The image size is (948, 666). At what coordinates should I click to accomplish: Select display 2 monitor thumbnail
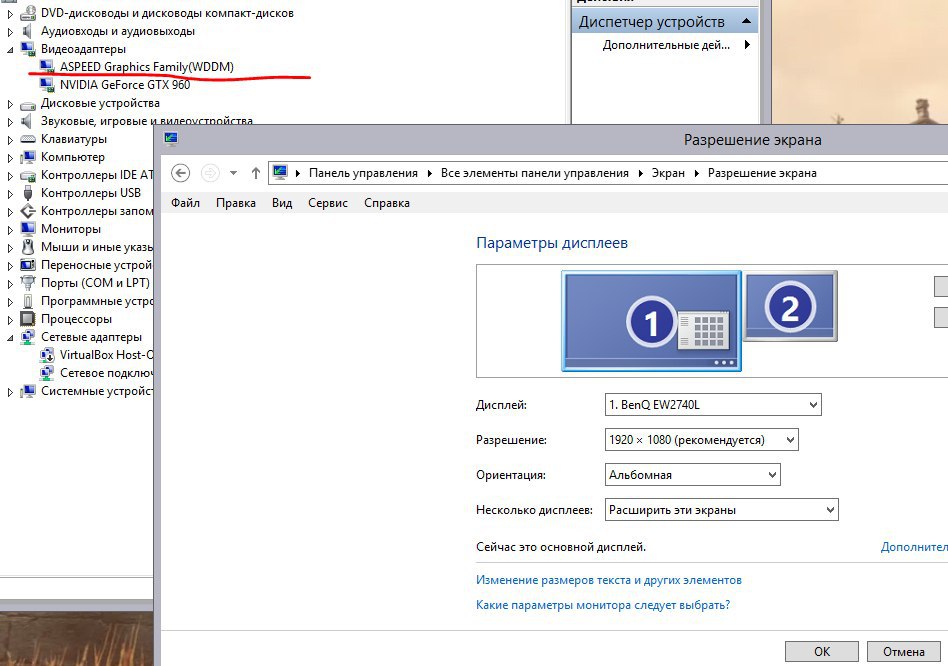[790, 306]
